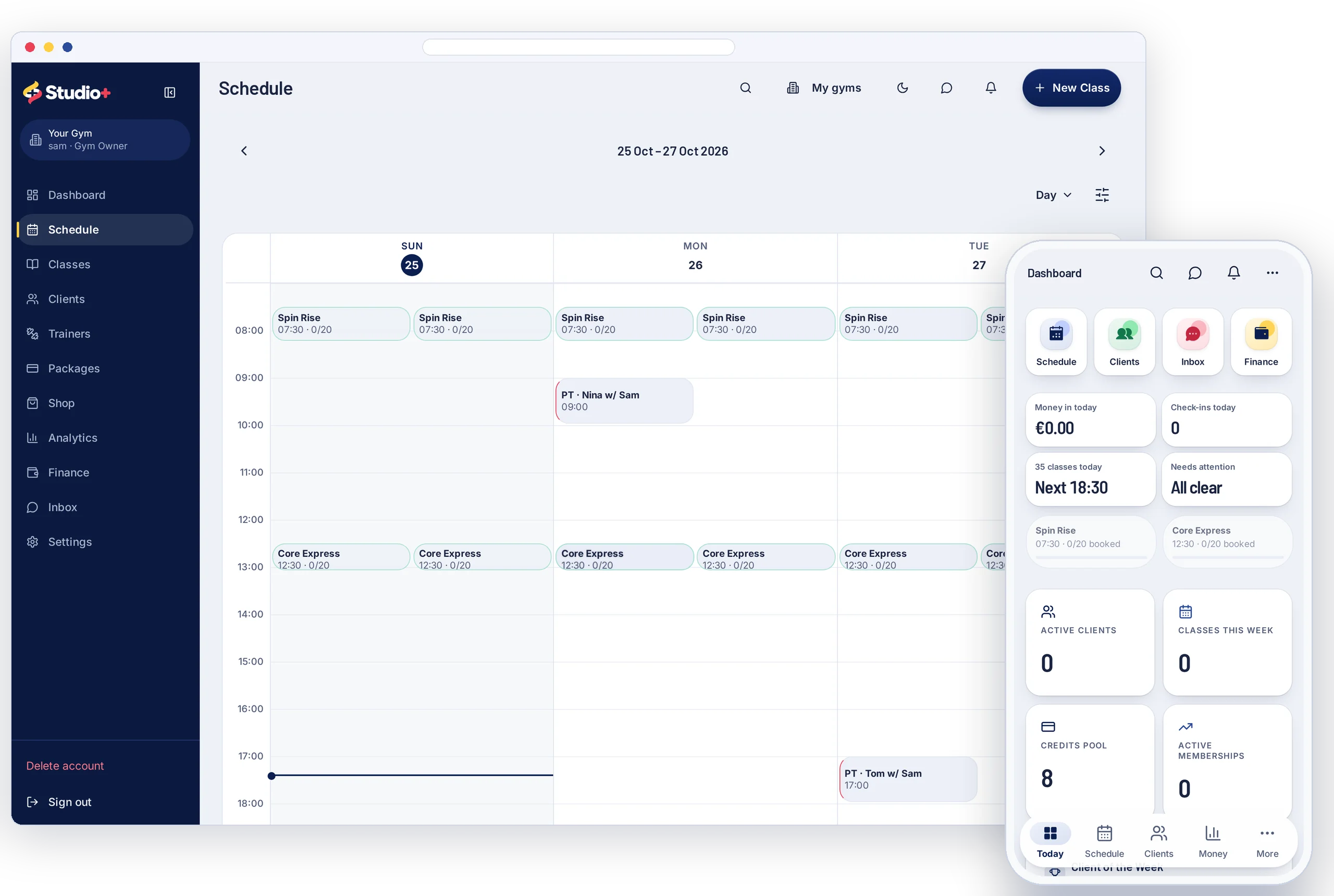Open Clients in the sidebar
1334x896 pixels.
[x=105, y=300]
